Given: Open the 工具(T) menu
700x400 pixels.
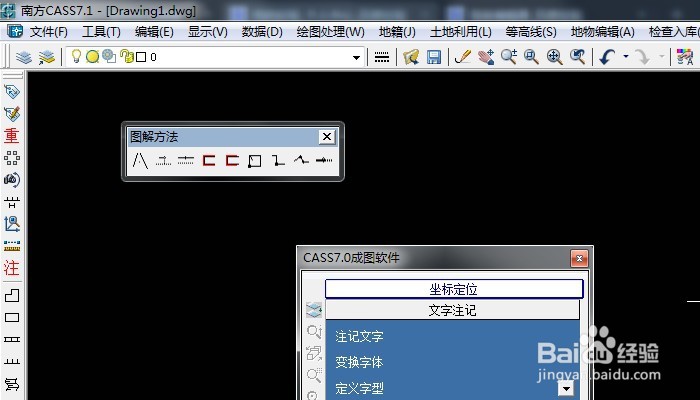Looking at the screenshot, I should pyautogui.click(x=101, y=32).
